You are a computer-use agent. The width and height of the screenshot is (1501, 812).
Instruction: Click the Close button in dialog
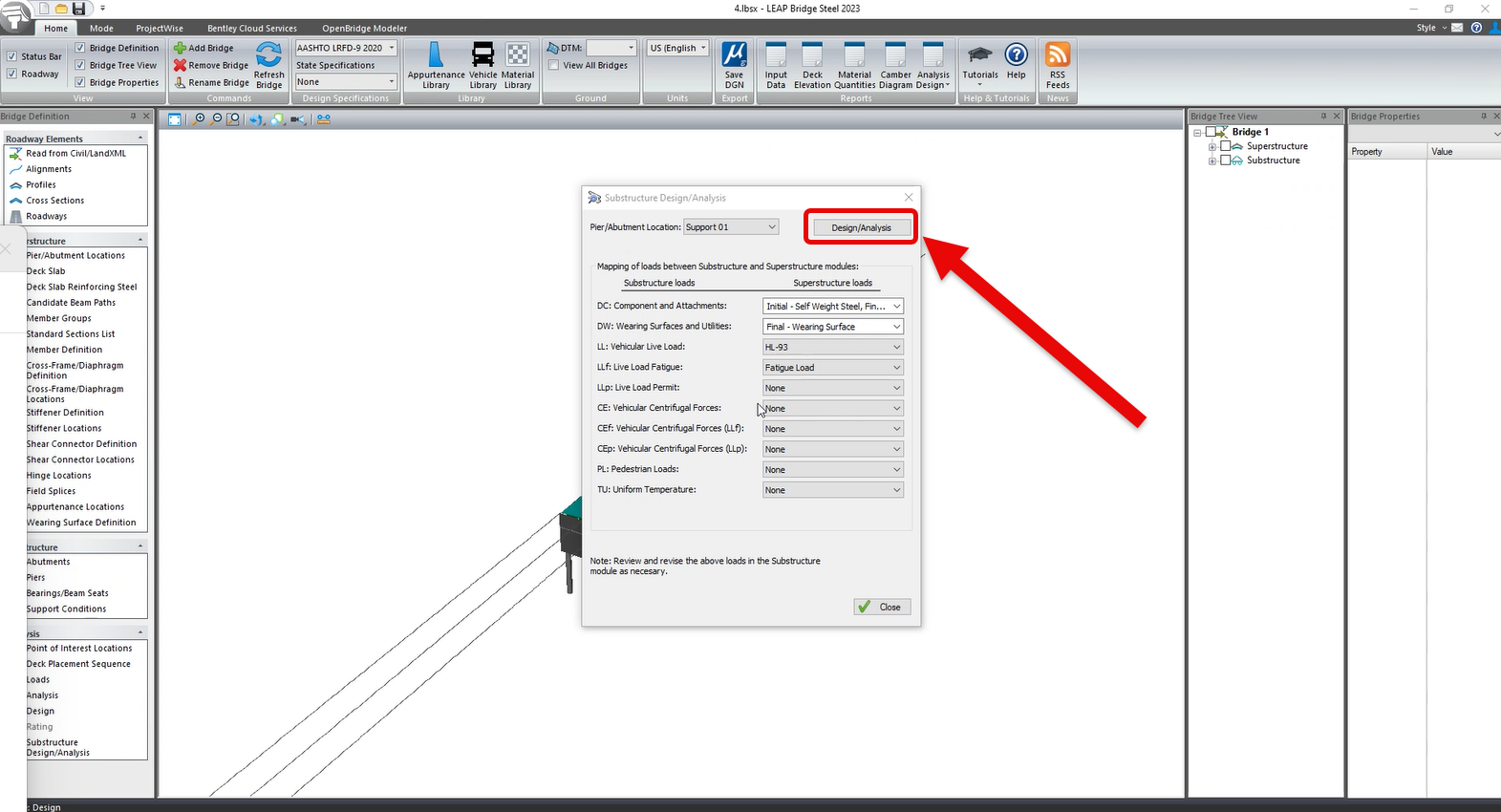[882, 607]
